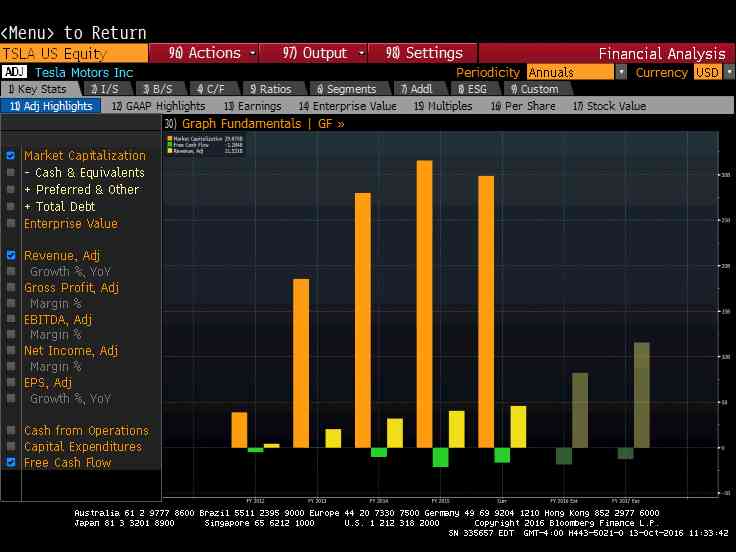The image size is (736, 552).
Task: Check Margin % under EBITDA, Adj
Action: point(11,335)
